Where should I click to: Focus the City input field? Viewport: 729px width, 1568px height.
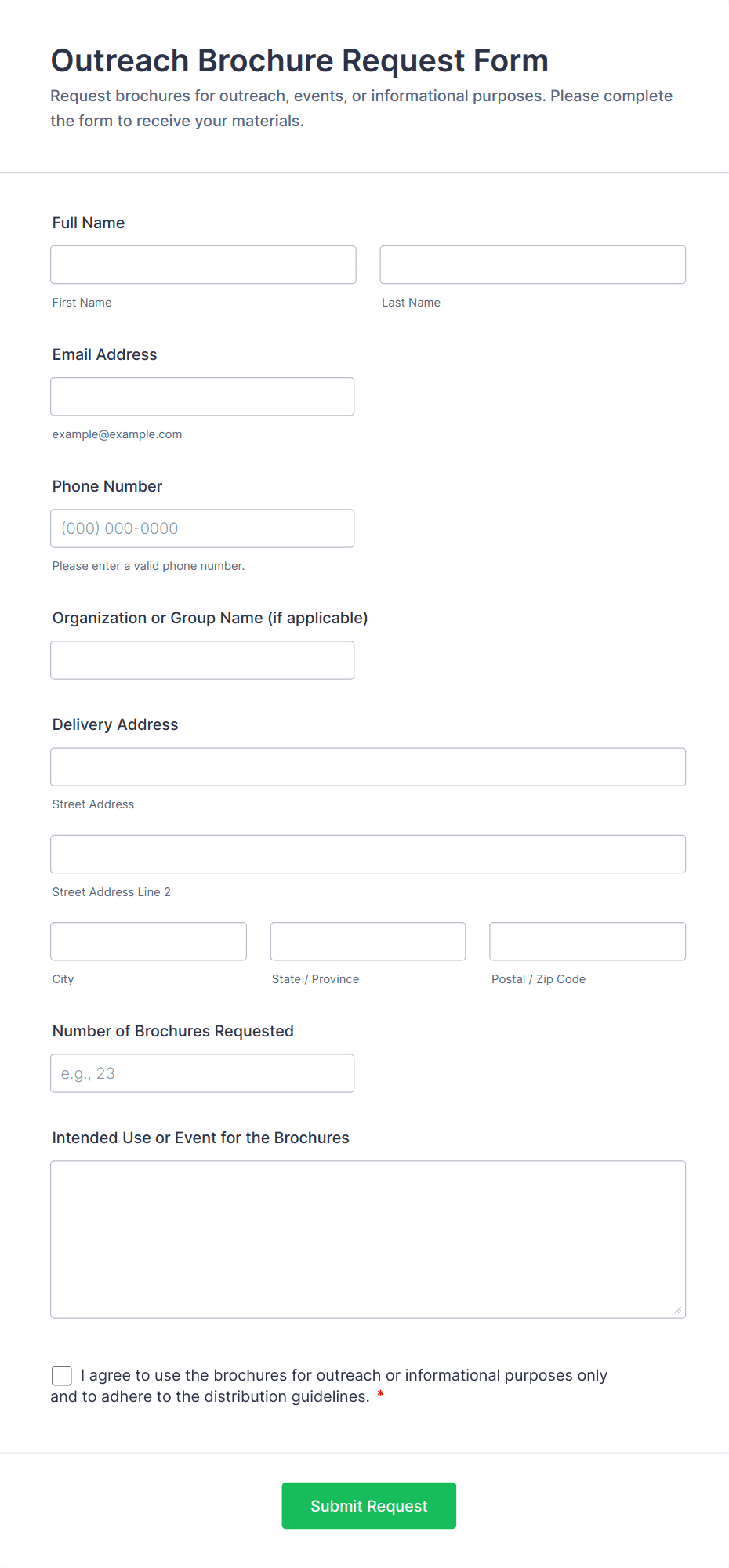(149, 942)
